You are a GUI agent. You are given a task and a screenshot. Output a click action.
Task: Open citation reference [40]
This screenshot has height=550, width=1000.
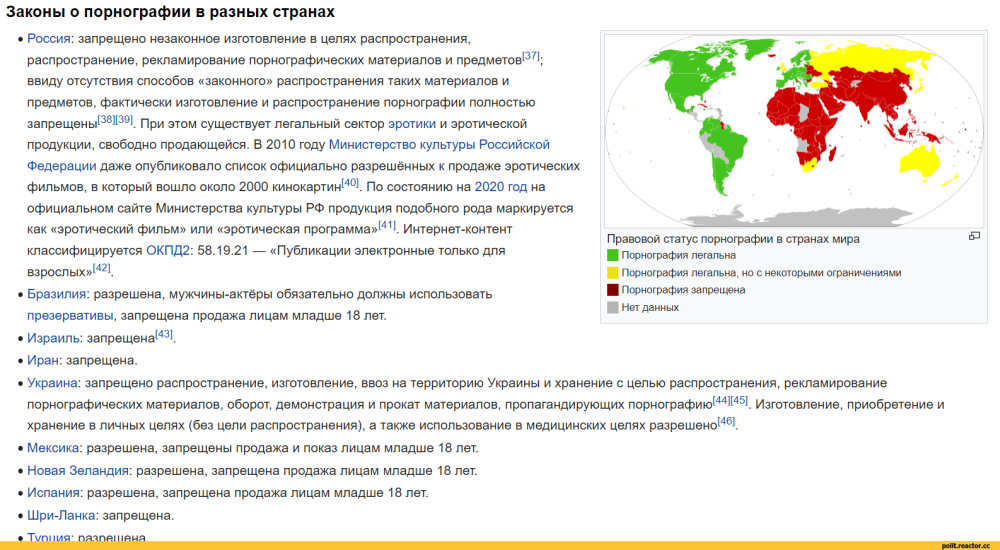pyautogui.click(x=350, y=183)
